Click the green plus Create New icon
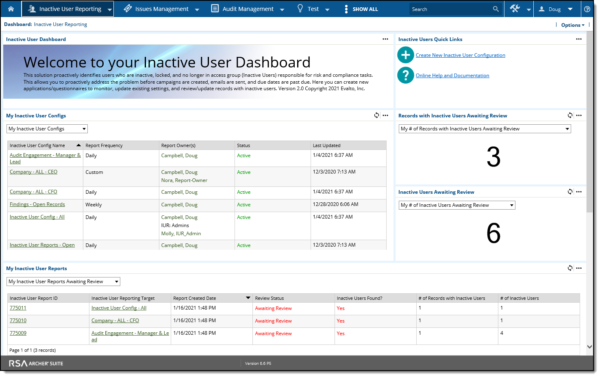600x377 pixels. 405,55
